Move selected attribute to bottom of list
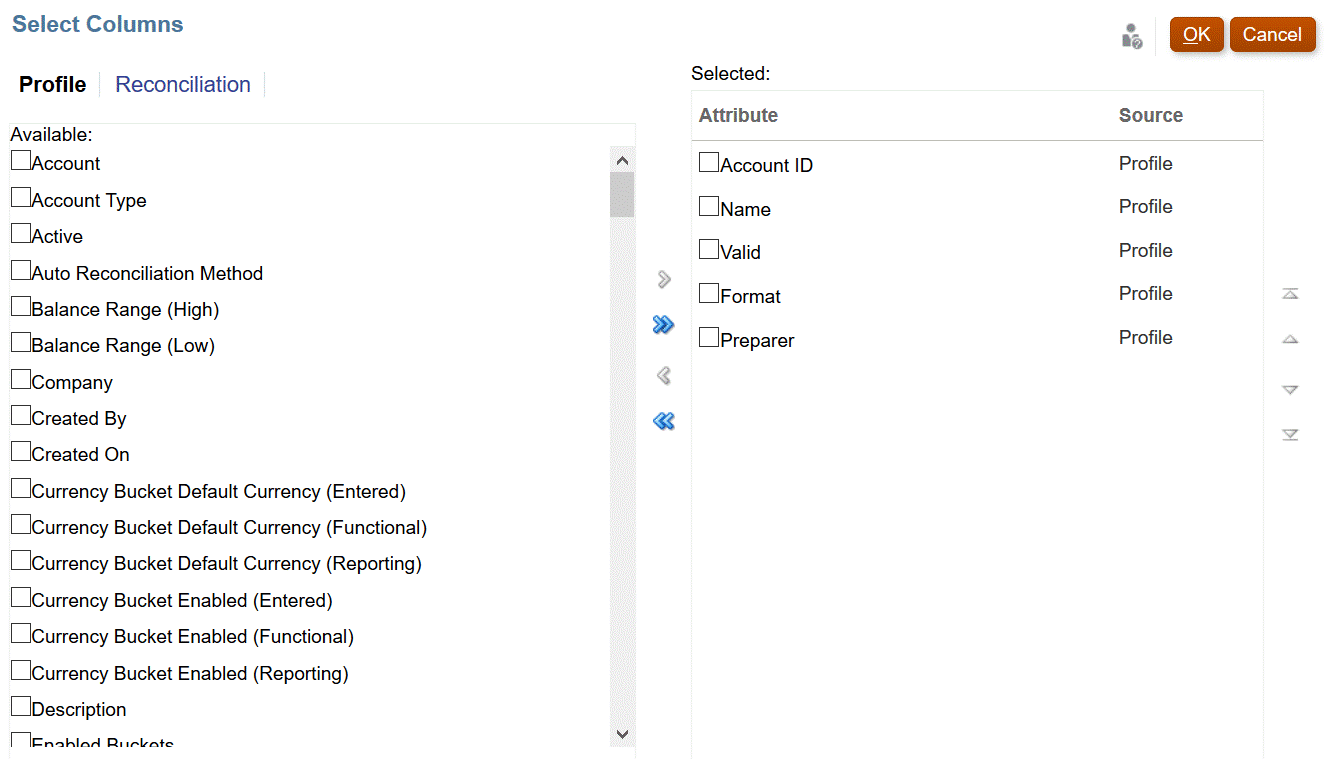Image resolution: width=1330 pixels, height=759 pixels. tap(1290, 437)
